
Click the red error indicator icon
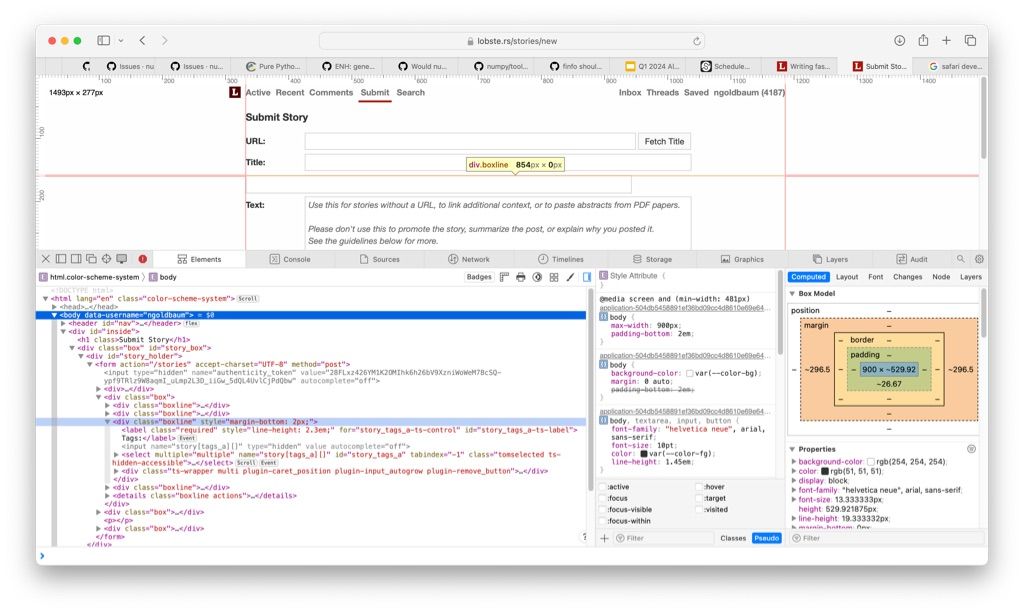[143, 259]
